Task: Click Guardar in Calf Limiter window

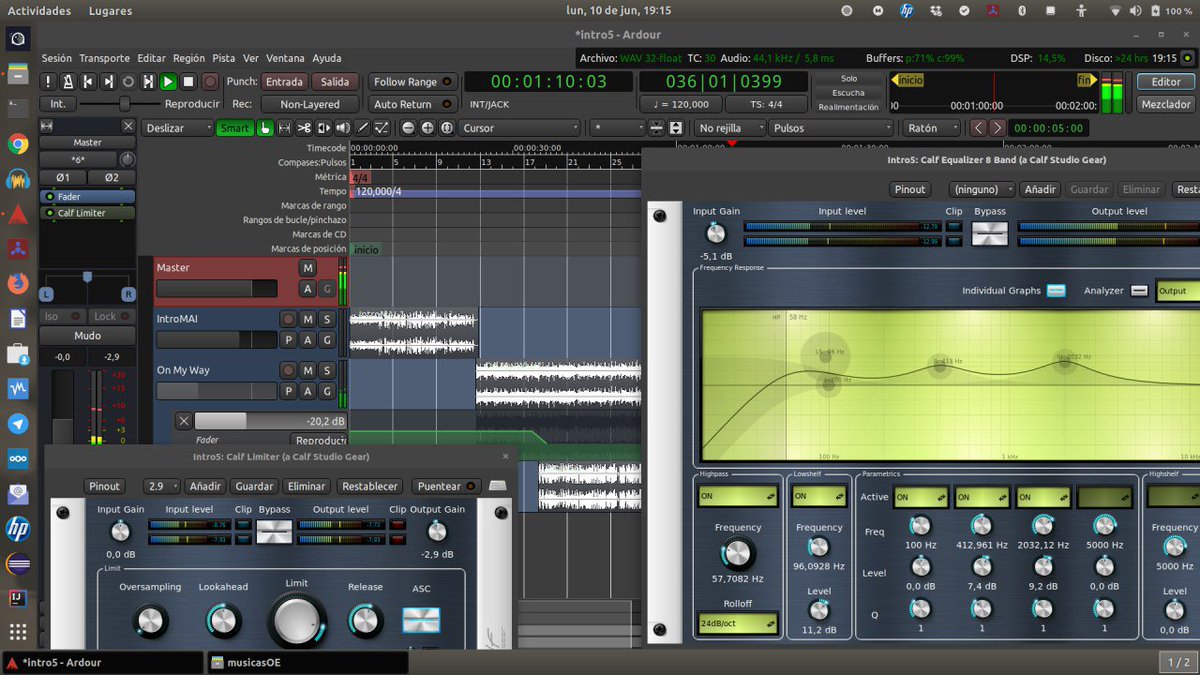Action: [254, 486]
